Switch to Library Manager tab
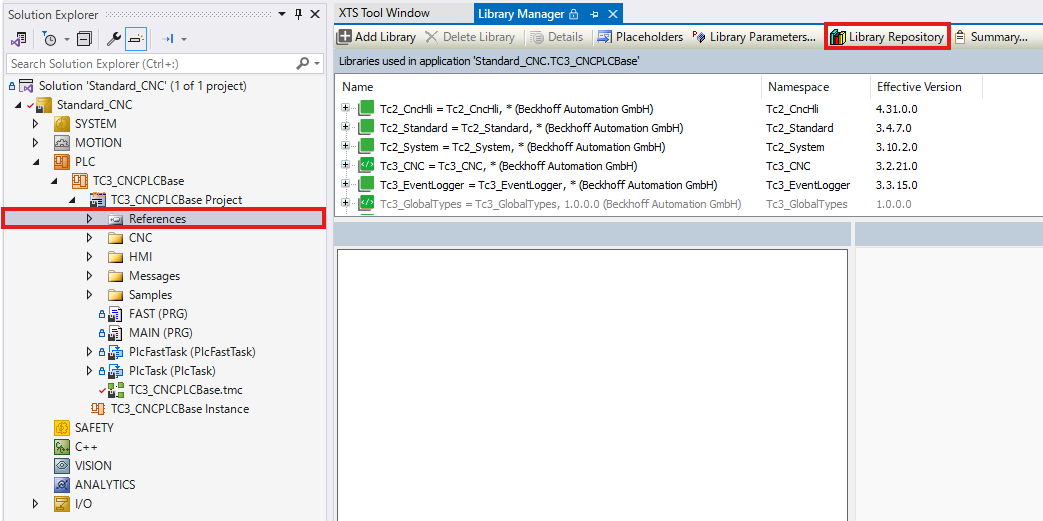Image resolution: width=1043 pixels, height=521 pixels. pyautogui.click(x=520, y=13)
